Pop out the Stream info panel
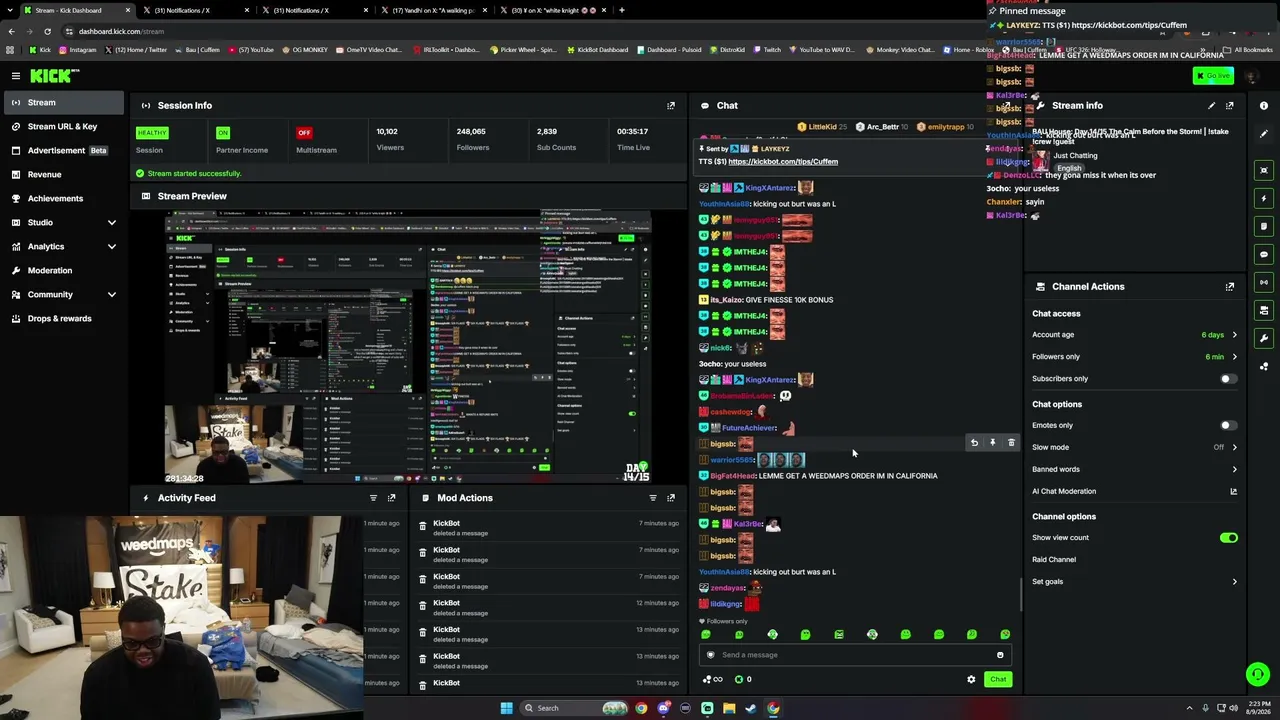The width and height of the screenshot is (1280, 720). click(x=1230, y=105)
